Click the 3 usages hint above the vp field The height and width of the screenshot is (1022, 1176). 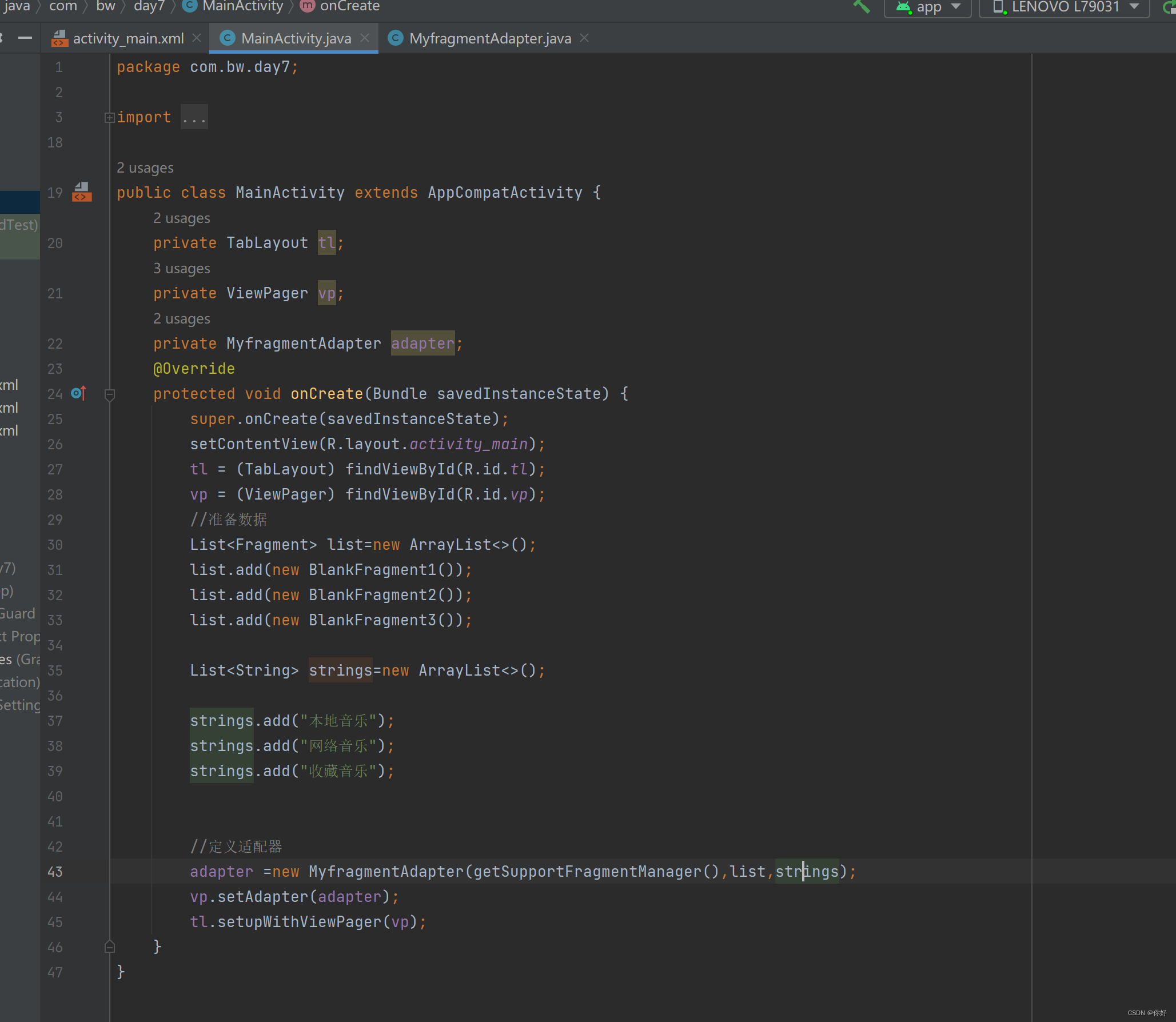(181, 268)
